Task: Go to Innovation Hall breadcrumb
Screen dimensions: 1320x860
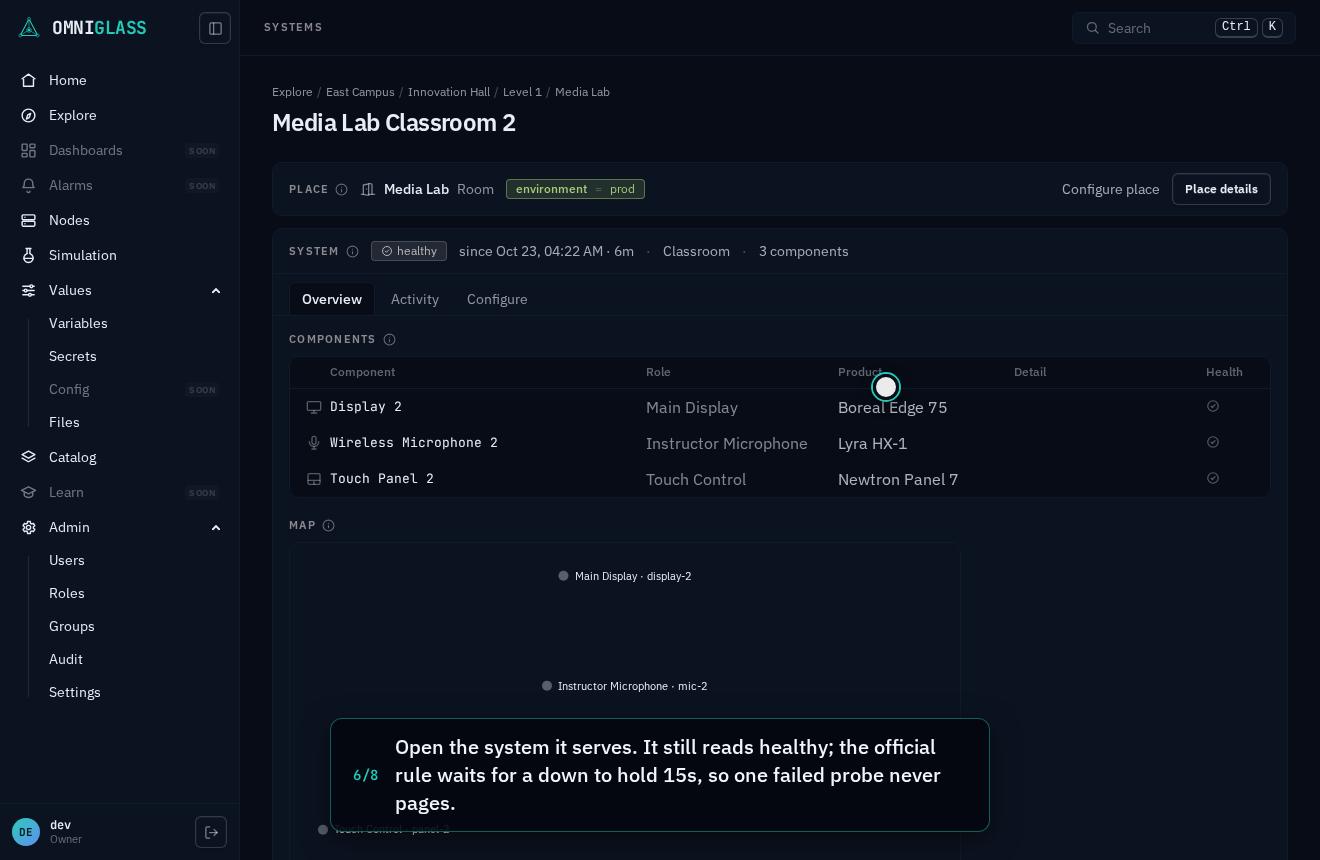Action: 449,92
